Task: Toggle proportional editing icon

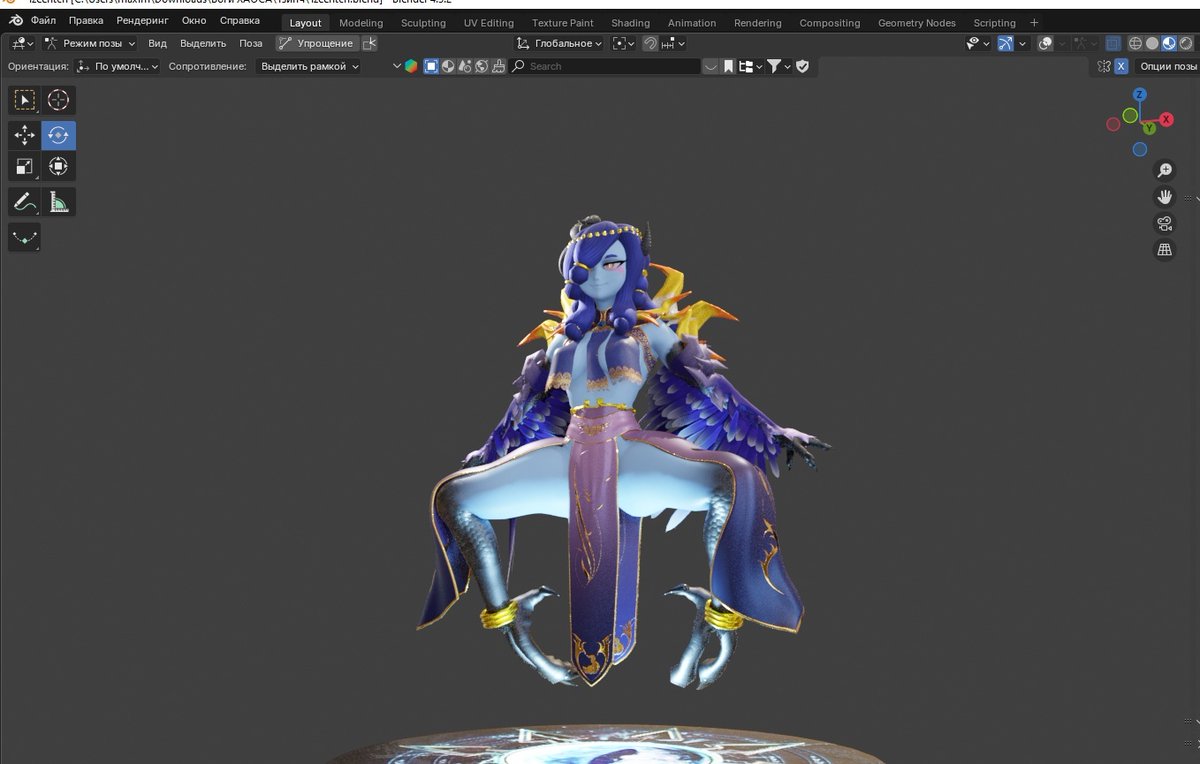Action: [x=649, y=43]
